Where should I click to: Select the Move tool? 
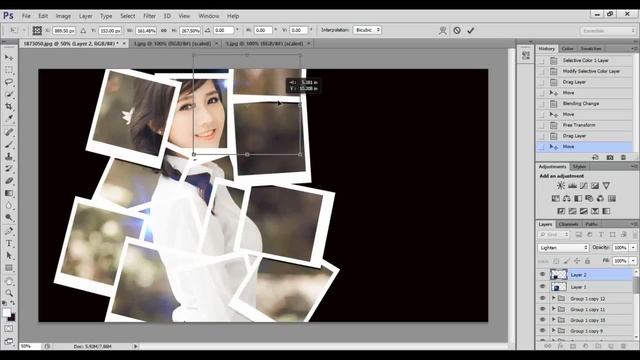tap(9, 58)
